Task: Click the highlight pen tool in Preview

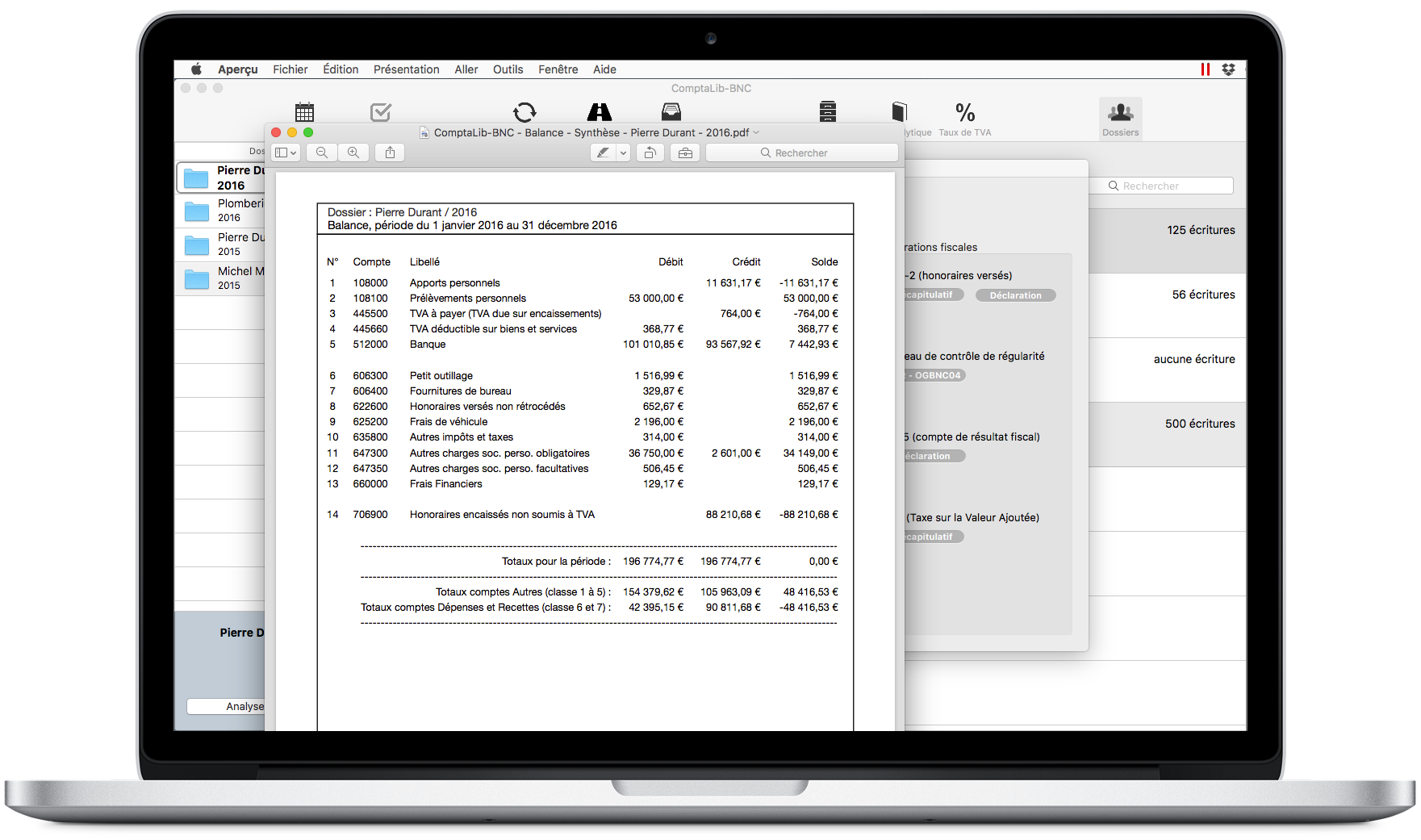Action: [x=603, y=153]
